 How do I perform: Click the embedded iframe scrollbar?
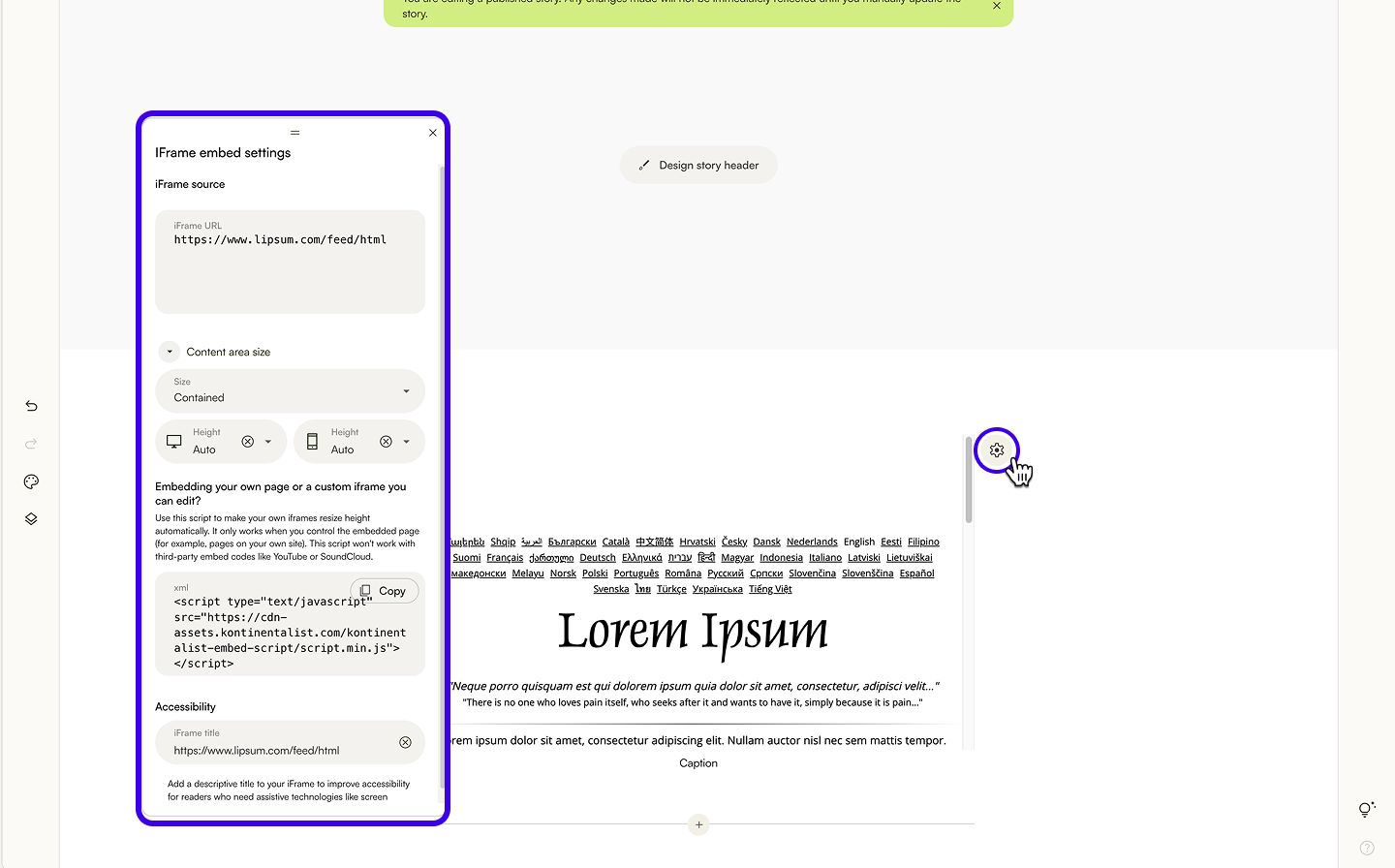[x=969, y=480]
